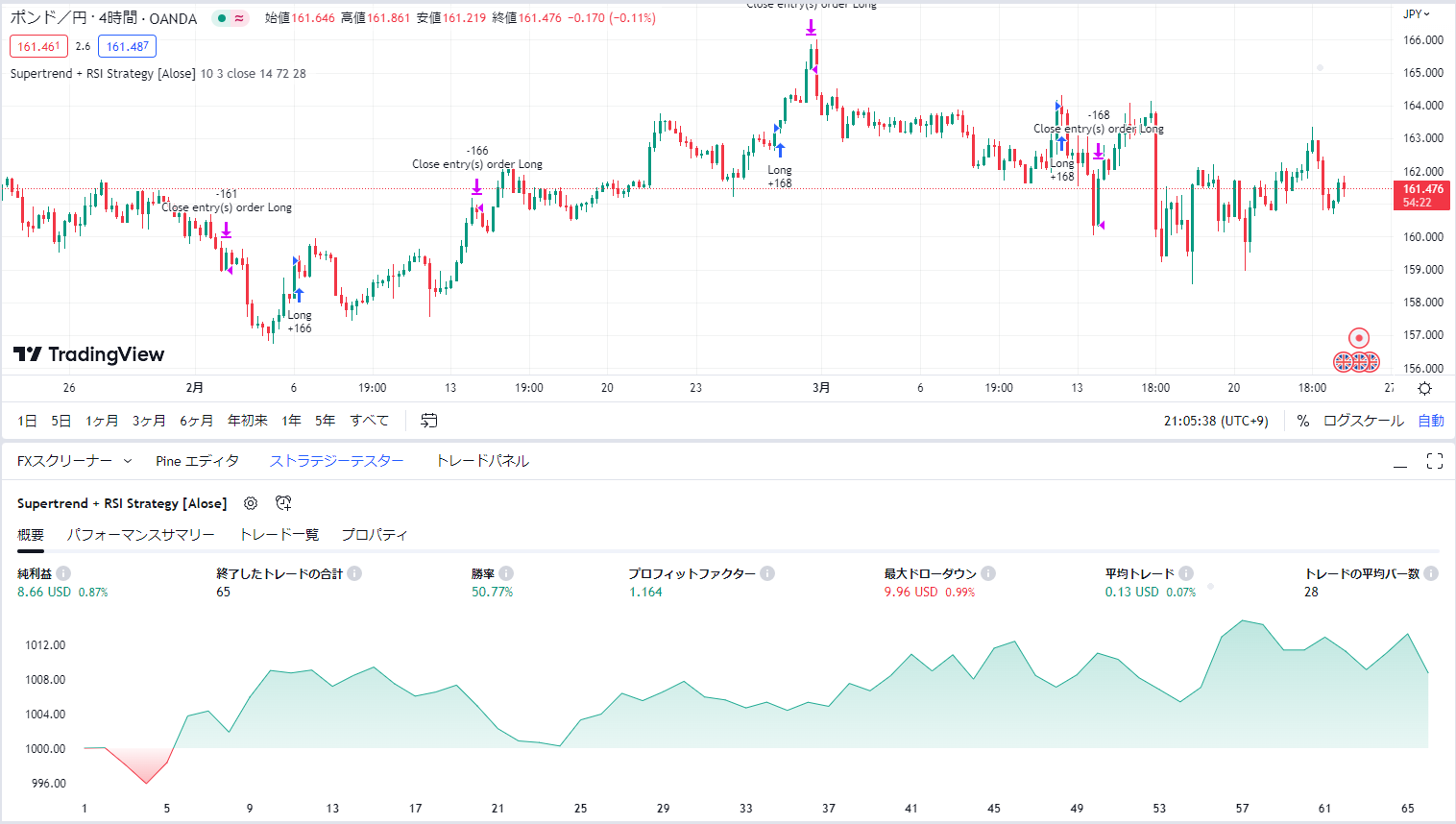Open the トレードパネル tab
The image size is (1456, 824).
point(482,461)
